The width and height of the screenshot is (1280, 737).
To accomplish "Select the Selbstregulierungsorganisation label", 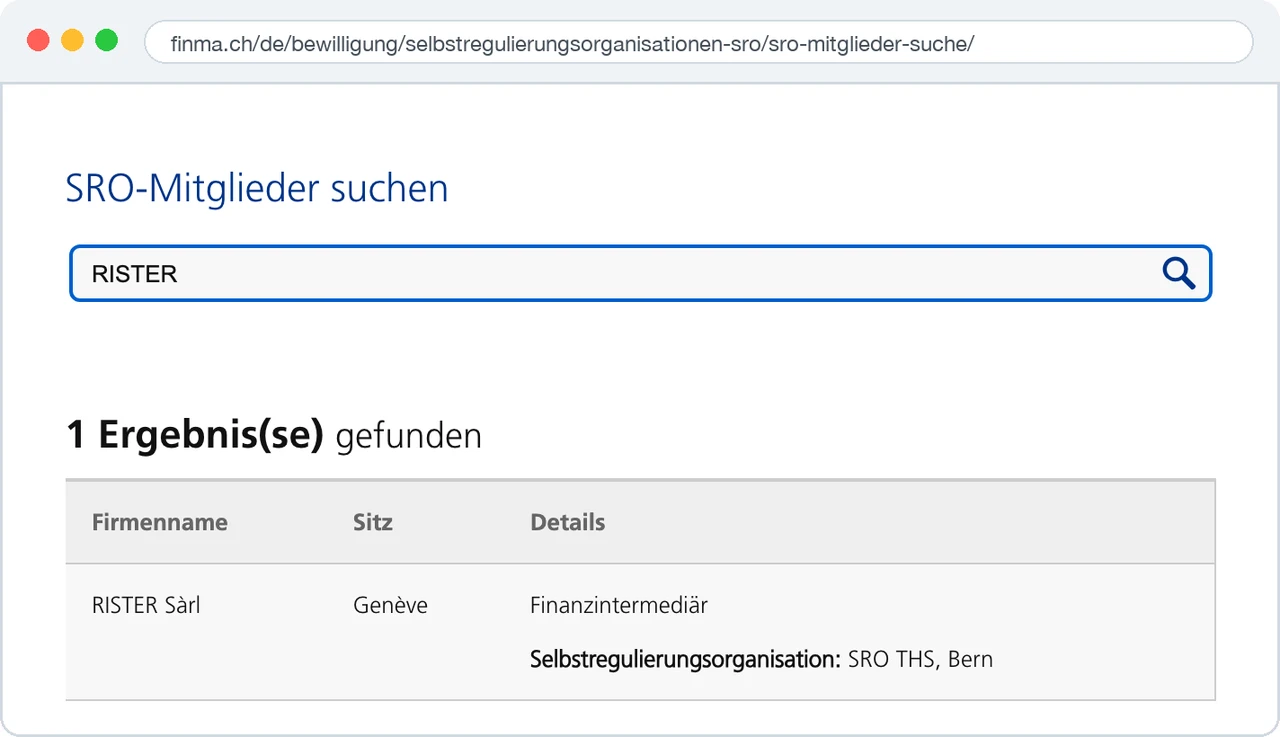I will [x=686, y=659].
